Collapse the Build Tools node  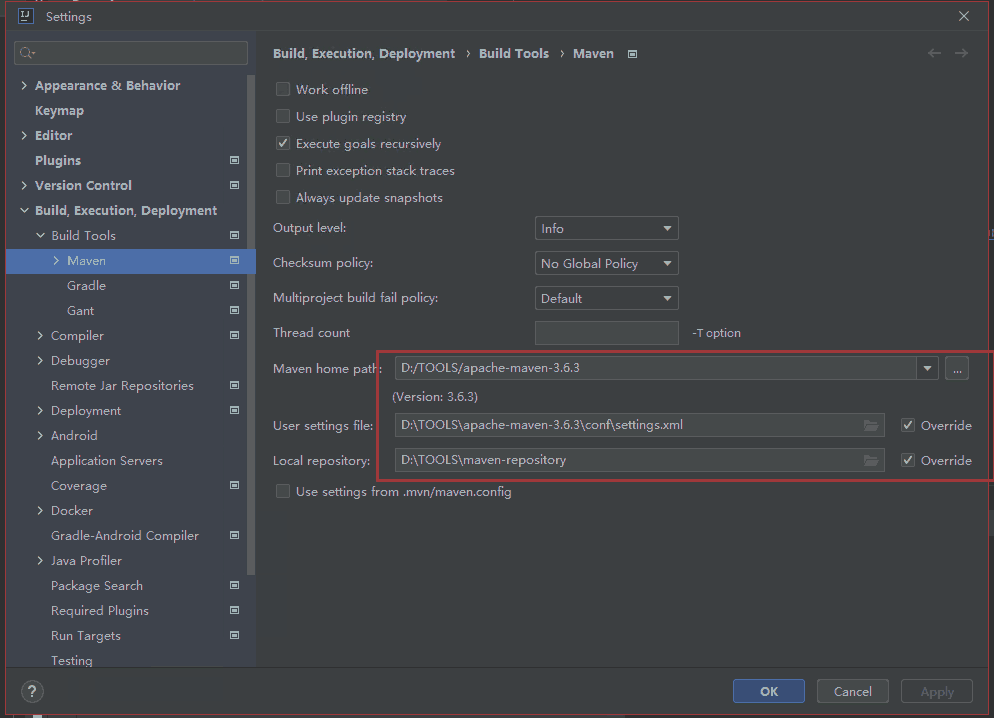(41, 235)
